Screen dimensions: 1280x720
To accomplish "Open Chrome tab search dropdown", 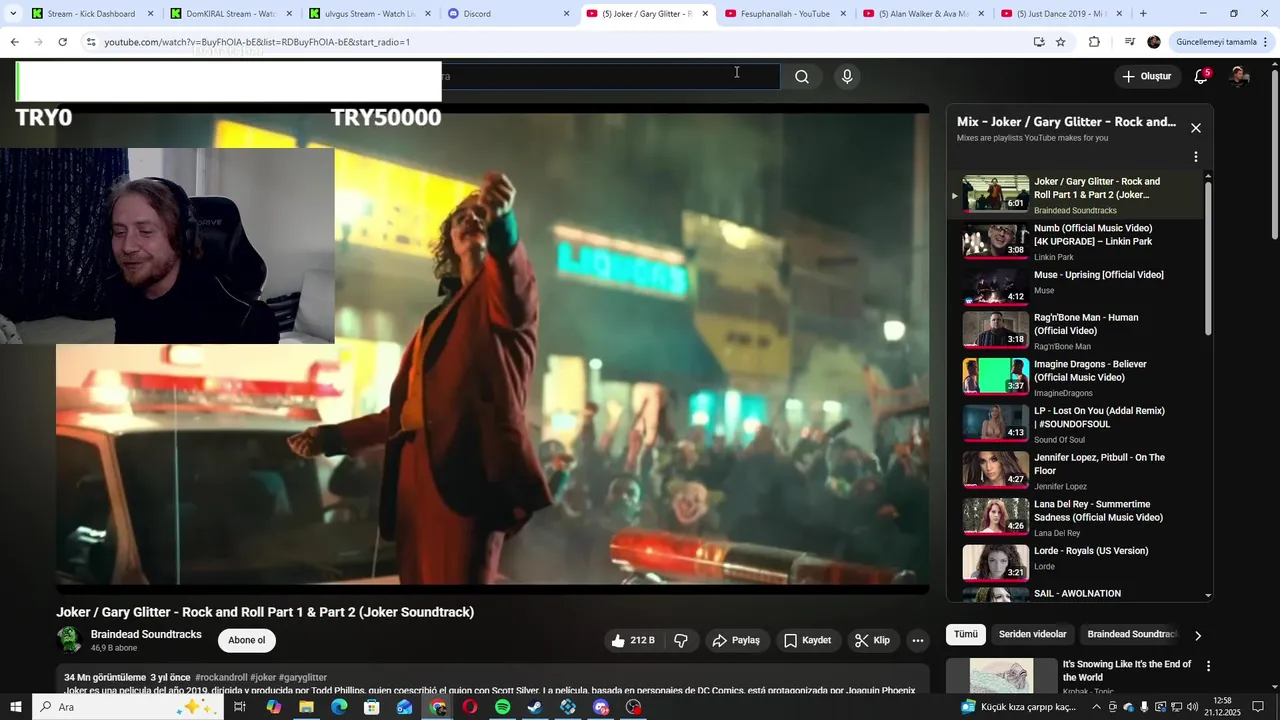I will coord(13,14).
